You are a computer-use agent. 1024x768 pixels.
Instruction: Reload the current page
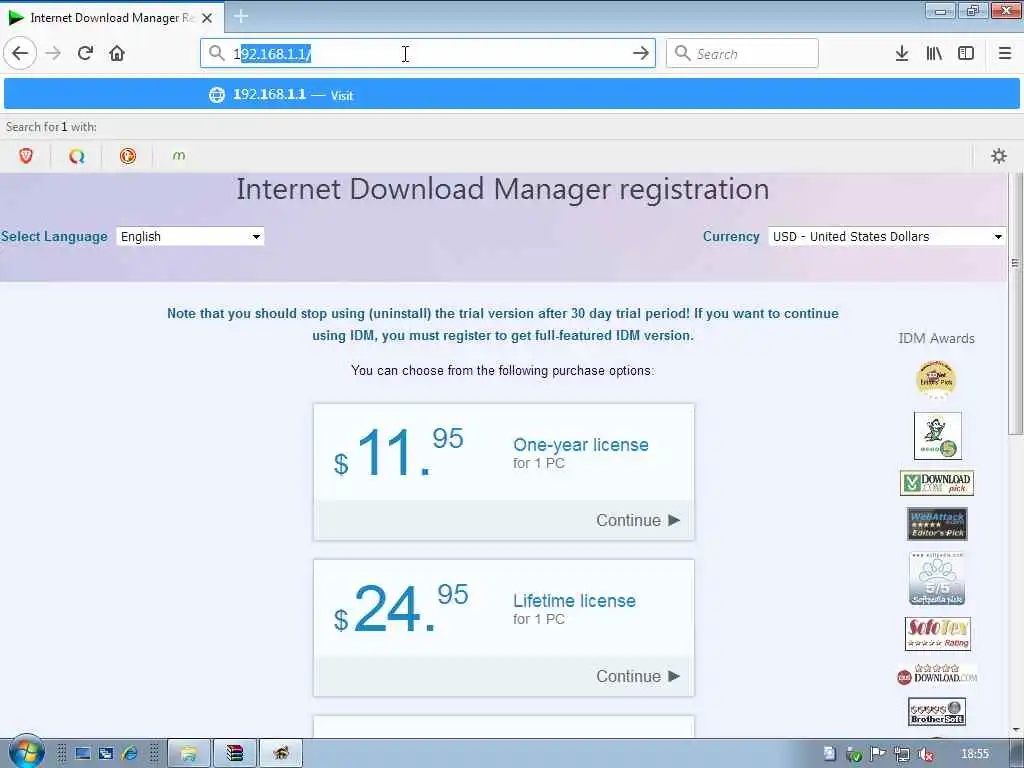point(85,53)
